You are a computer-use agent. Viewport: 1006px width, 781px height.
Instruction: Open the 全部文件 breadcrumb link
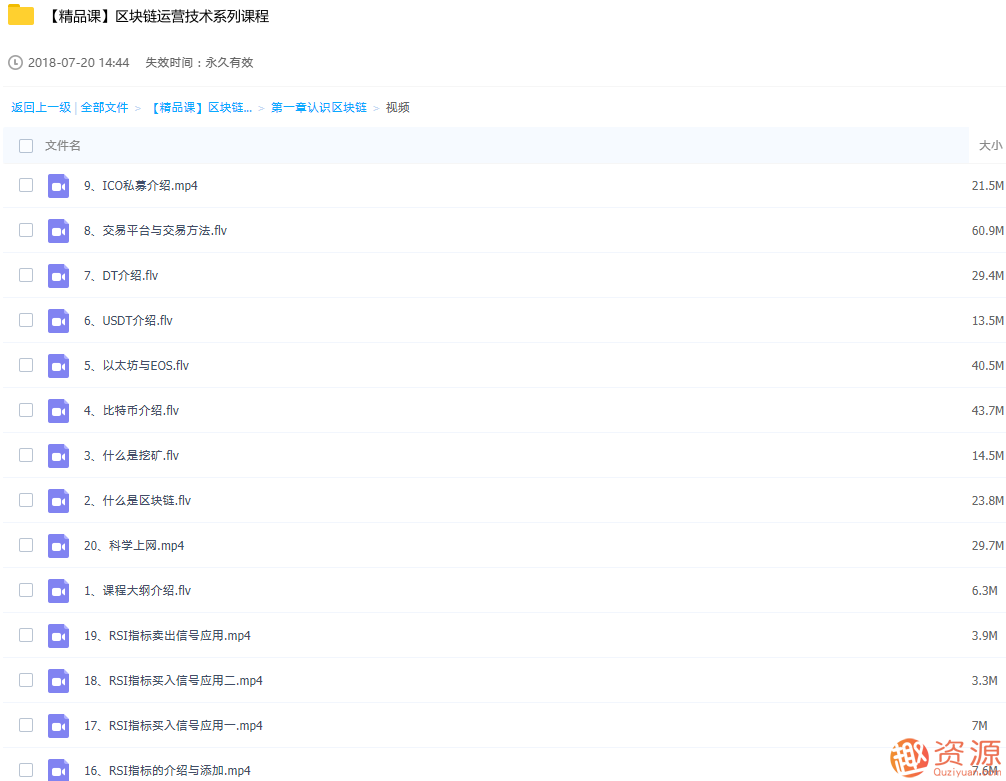coord(104,107)
